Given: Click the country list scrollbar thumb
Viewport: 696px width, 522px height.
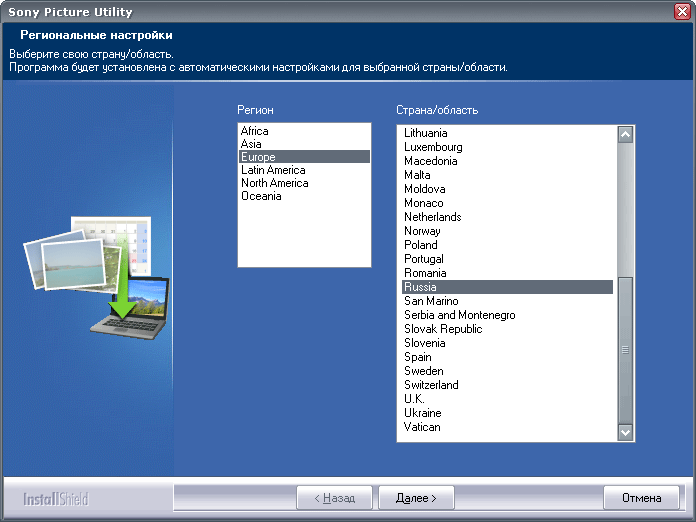Looking at the screenshot, I should pos(625,350).
